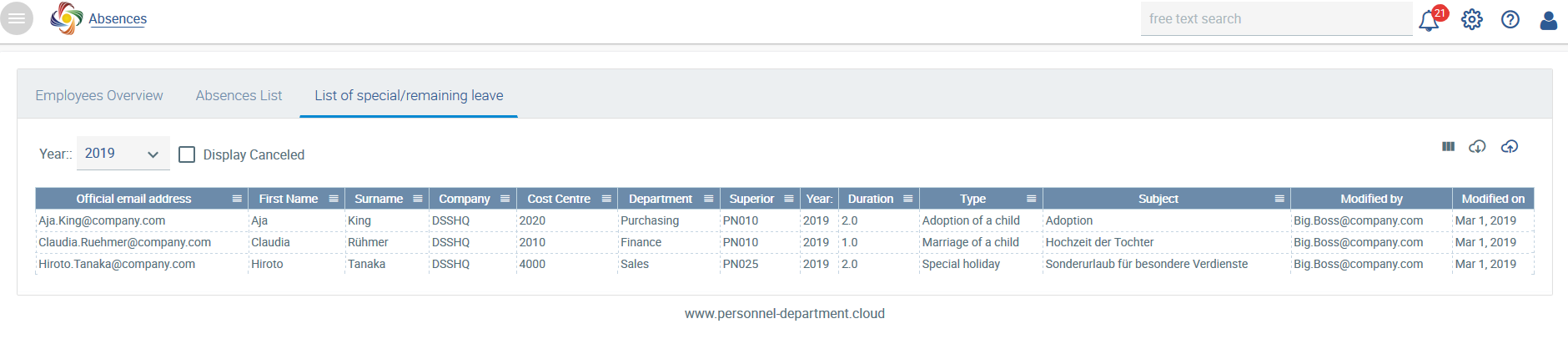Enable the Display Canceled checkbox
This screenshot has width=1568, height=344.
tap(187, 154)
